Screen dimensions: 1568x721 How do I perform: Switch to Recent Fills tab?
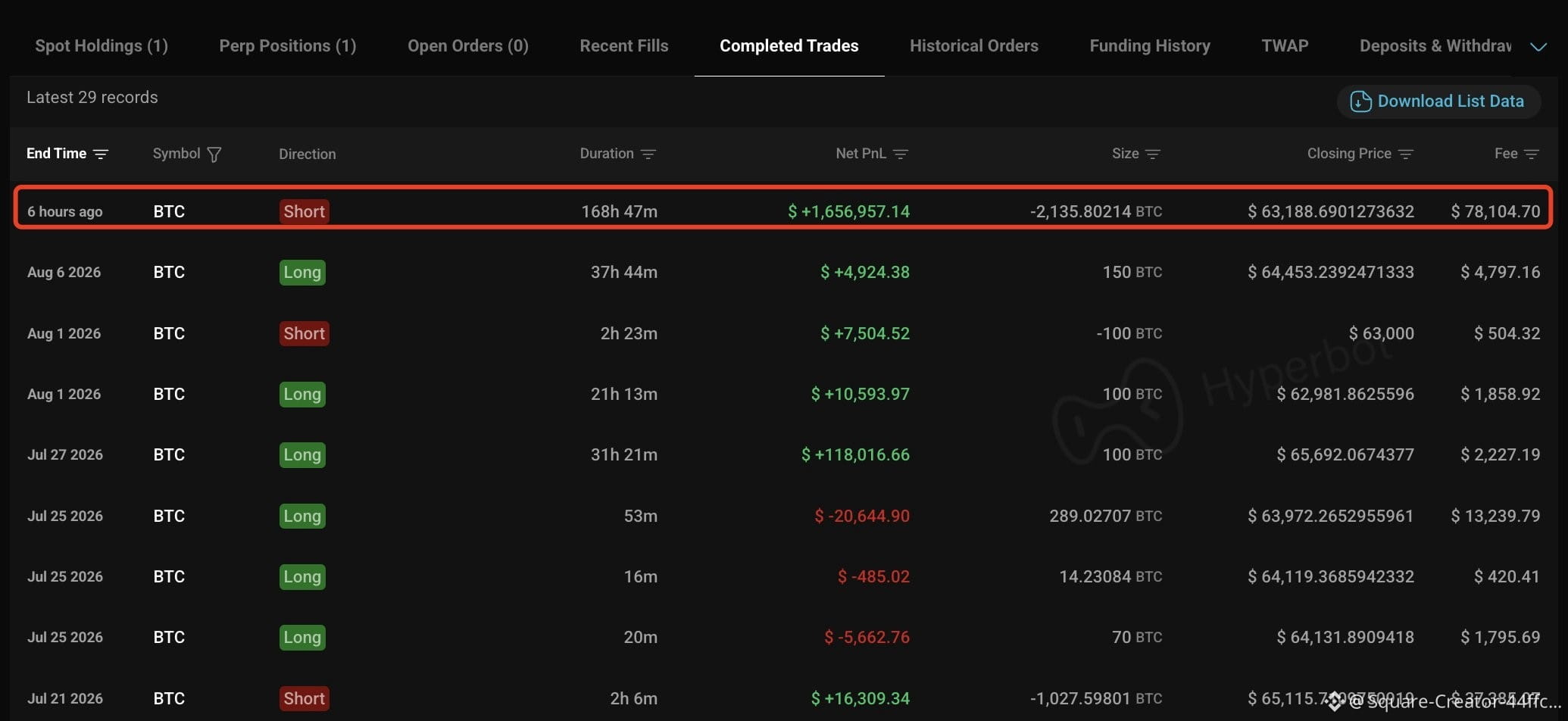click(624, 45)
